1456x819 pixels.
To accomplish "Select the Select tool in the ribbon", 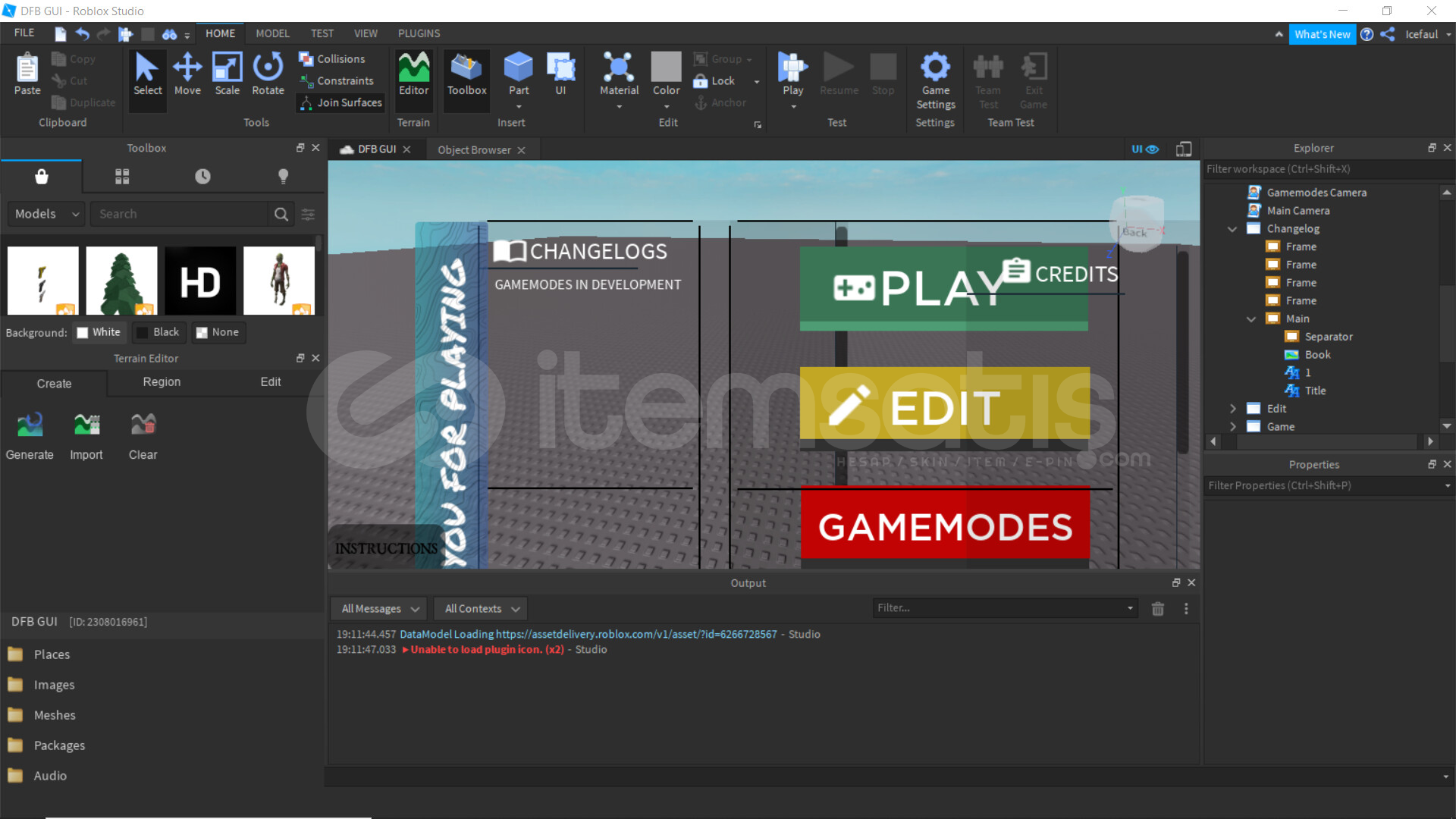I will click(x=147, y=76).
